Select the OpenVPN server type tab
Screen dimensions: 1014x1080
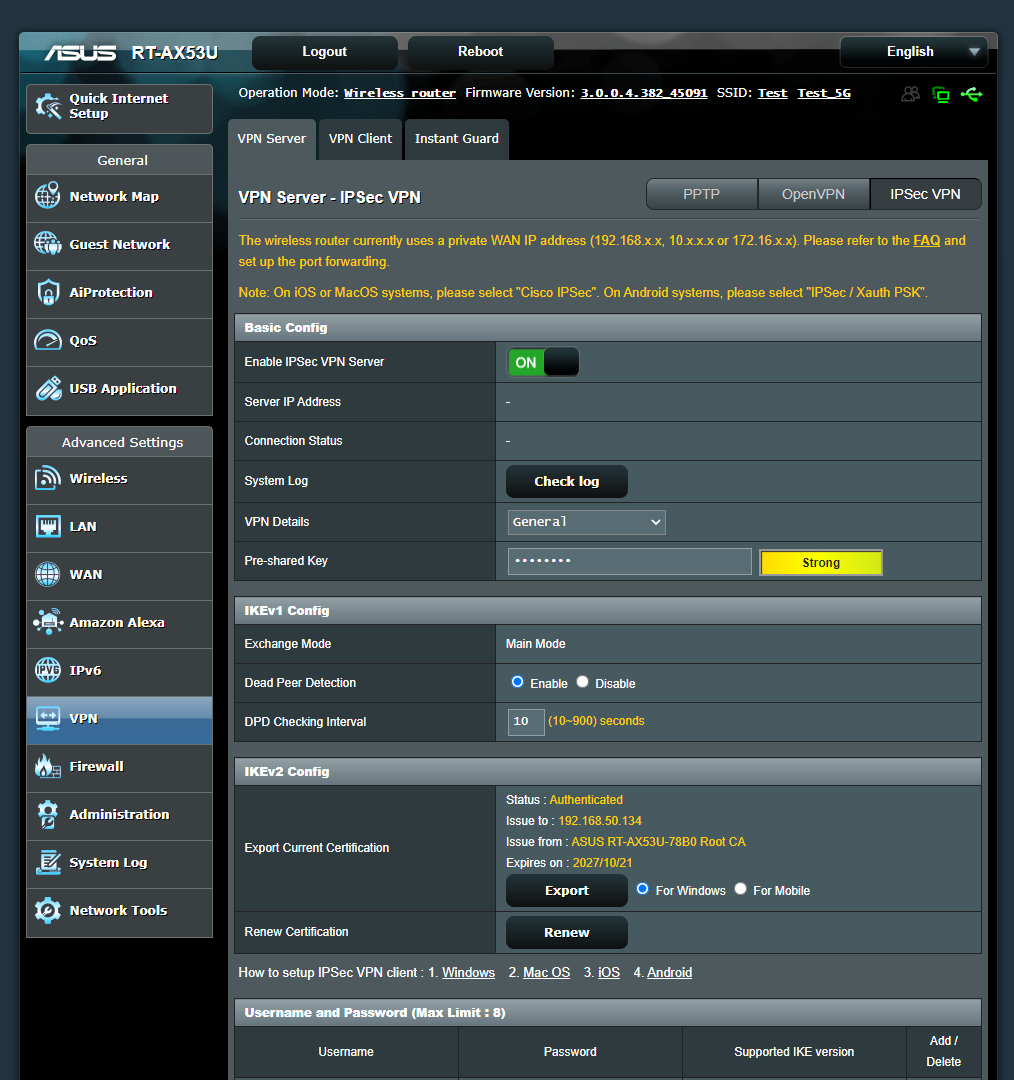(813, 194)
